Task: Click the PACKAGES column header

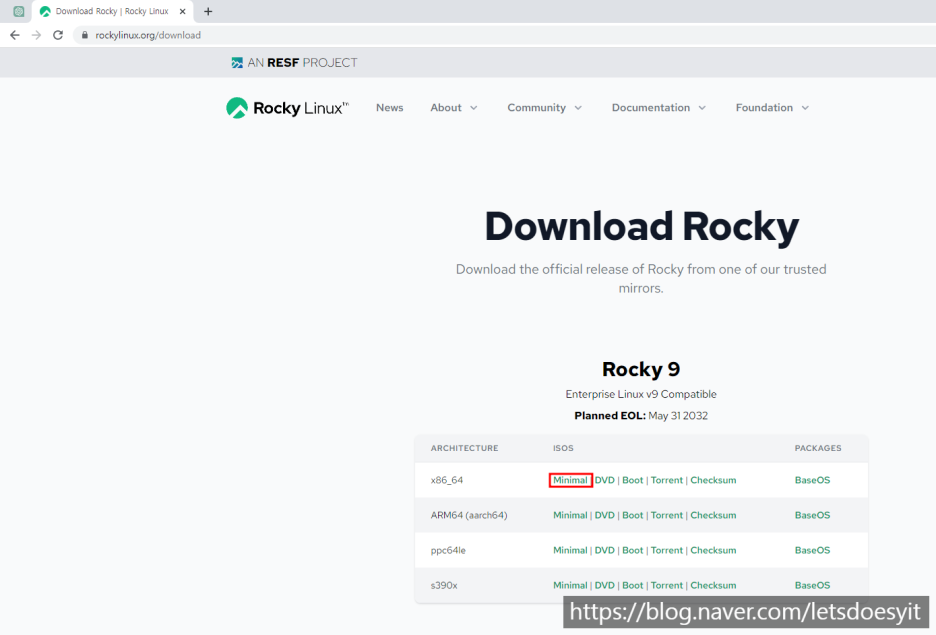Action: (818, 448)
